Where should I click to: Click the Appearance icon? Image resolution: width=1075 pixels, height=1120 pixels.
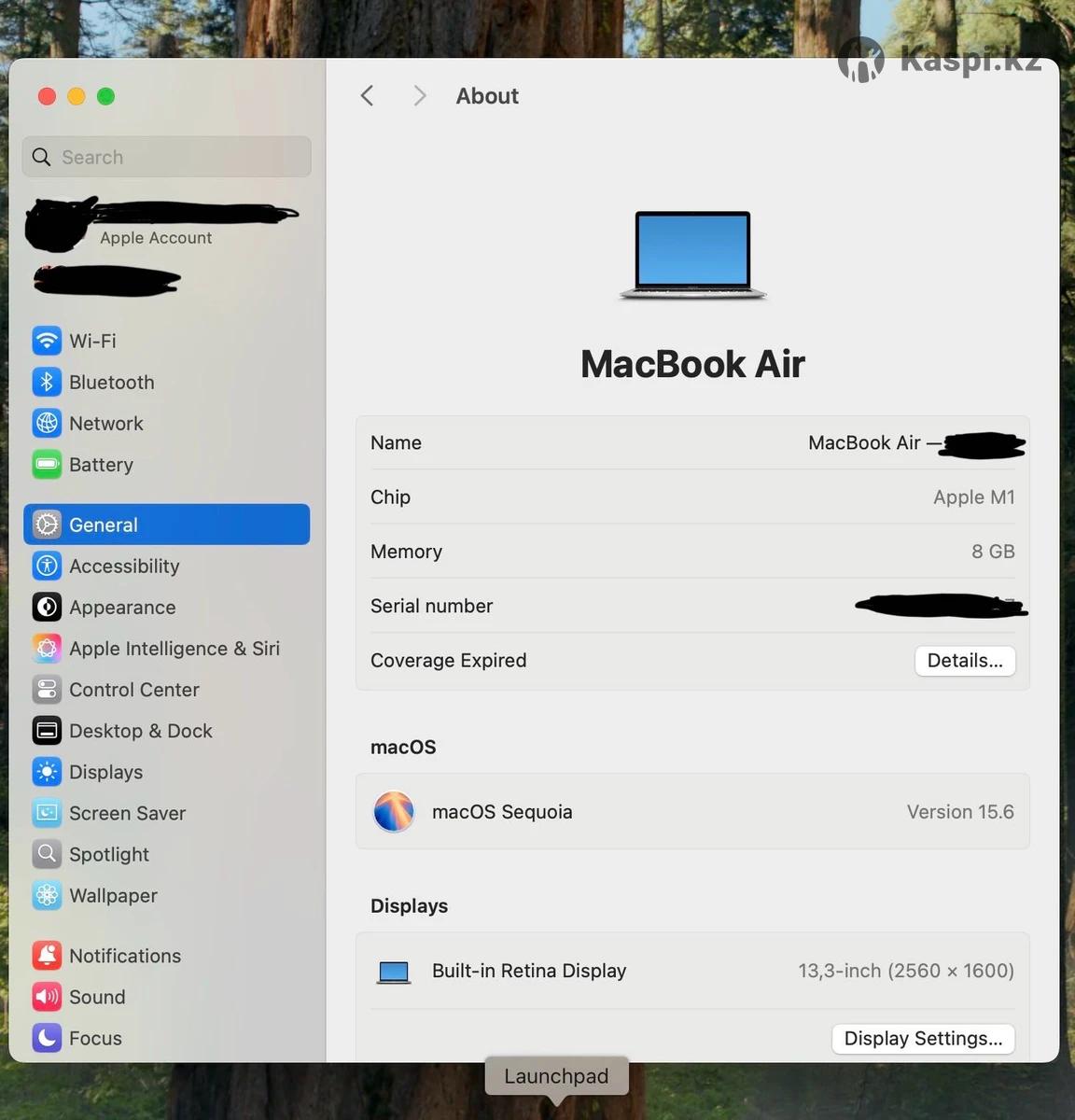[x=47, y=607]
